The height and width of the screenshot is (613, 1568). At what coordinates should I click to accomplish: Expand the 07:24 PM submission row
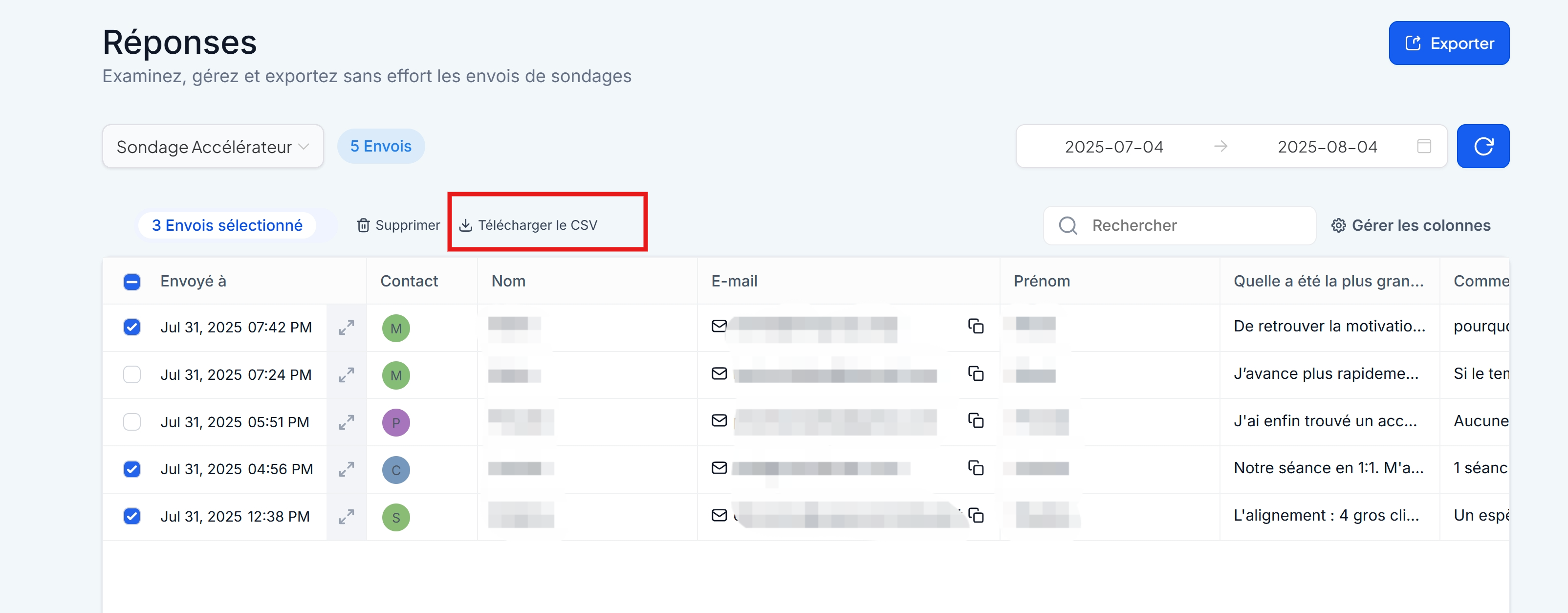(347, 375)
